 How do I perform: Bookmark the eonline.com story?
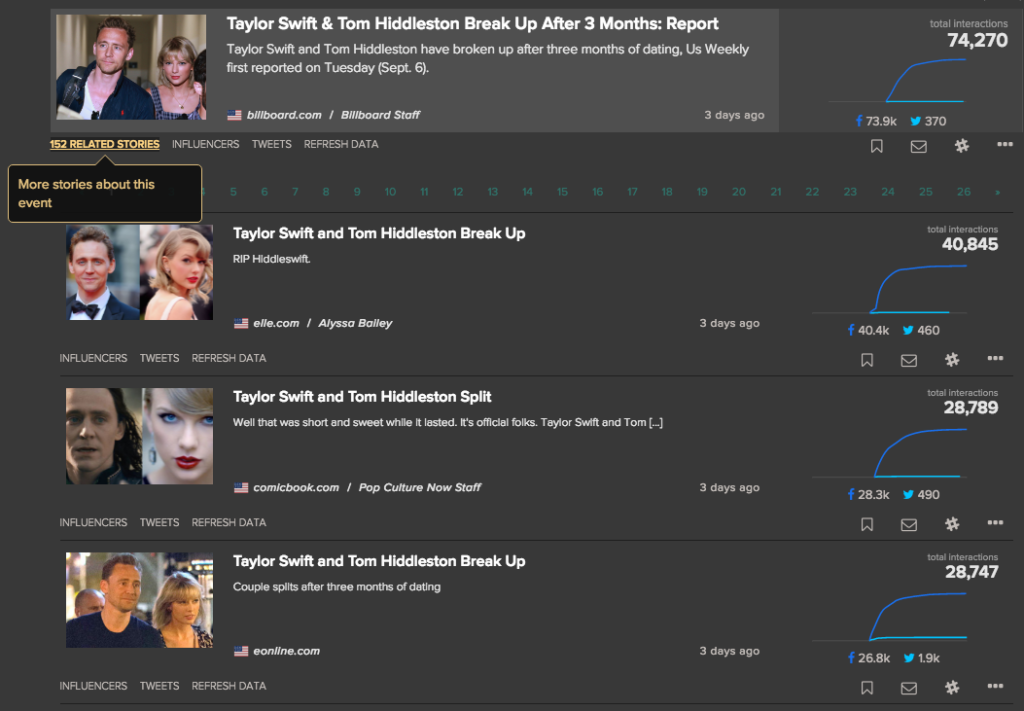click(x=866, y=687)
